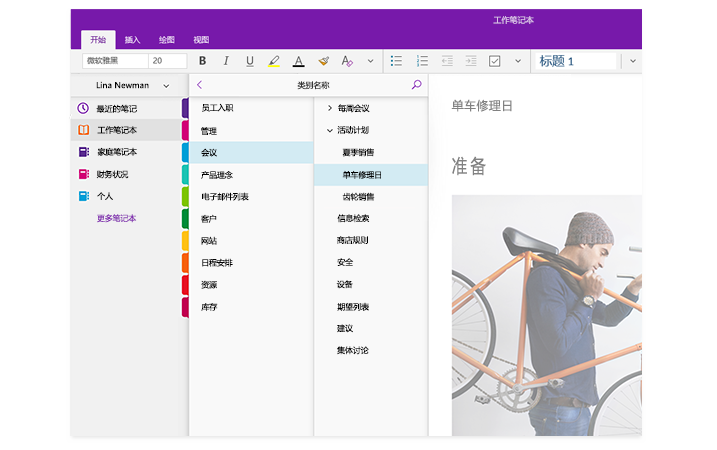Increase the paragraph indent
The width and height of the screenshot is (717, 450).
(470, 61)
